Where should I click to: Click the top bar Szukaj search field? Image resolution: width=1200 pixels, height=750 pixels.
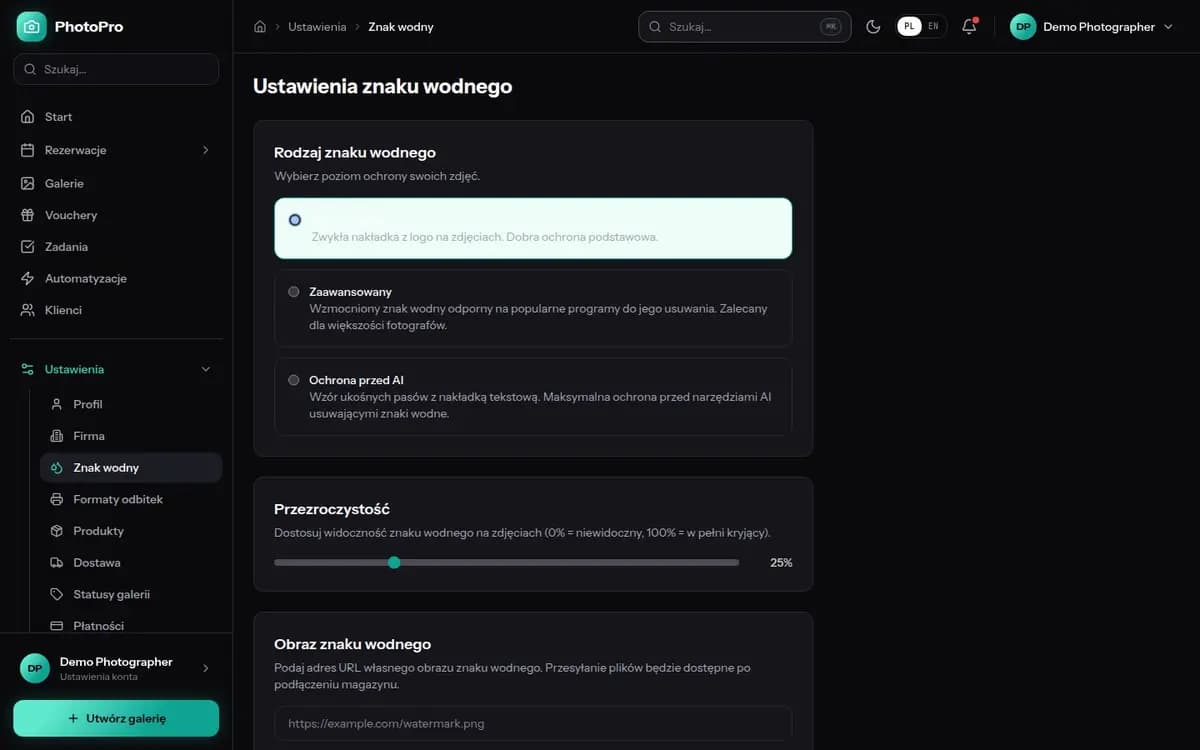[744, 27]
